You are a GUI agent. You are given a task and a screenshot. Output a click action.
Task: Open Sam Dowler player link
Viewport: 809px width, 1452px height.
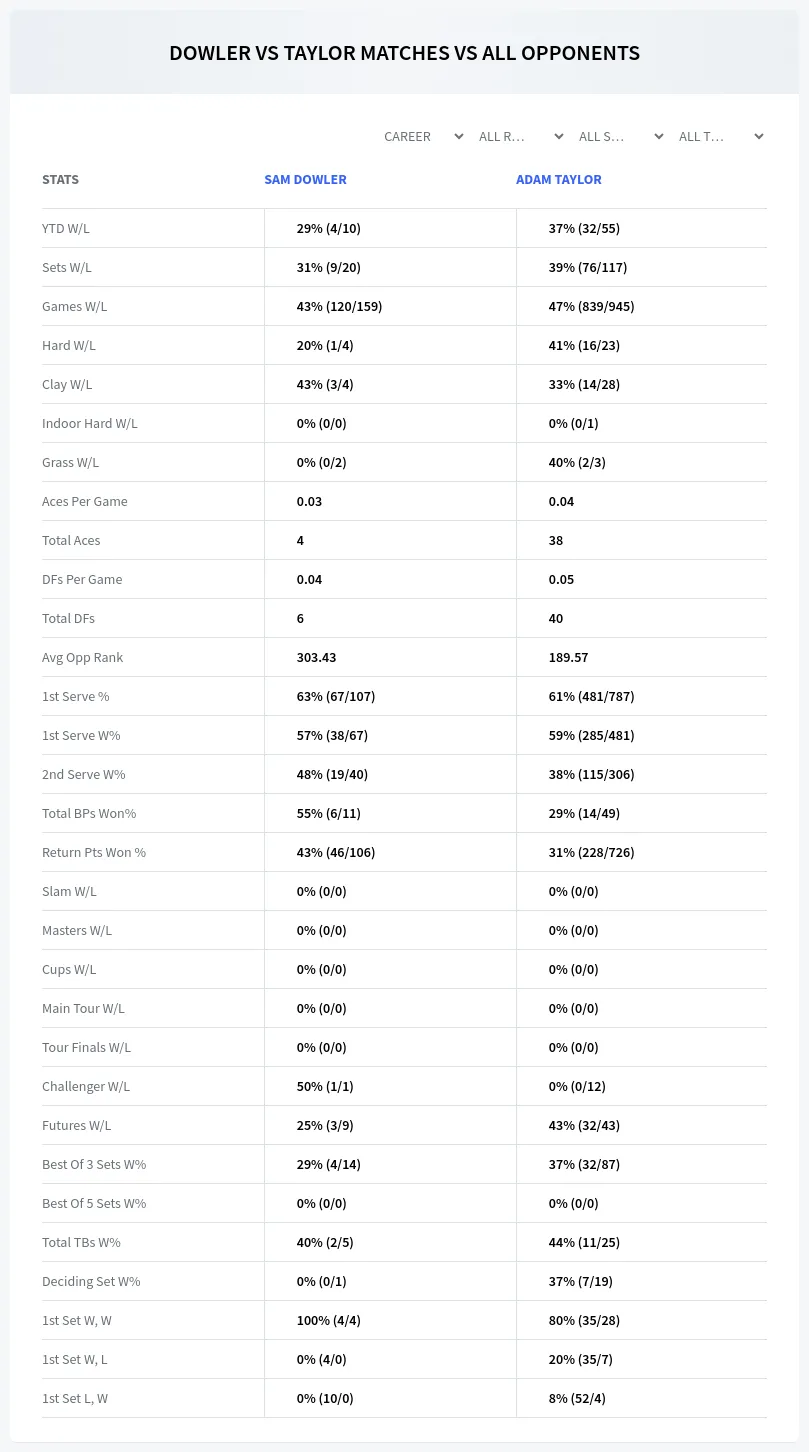(x=305, y=180)
